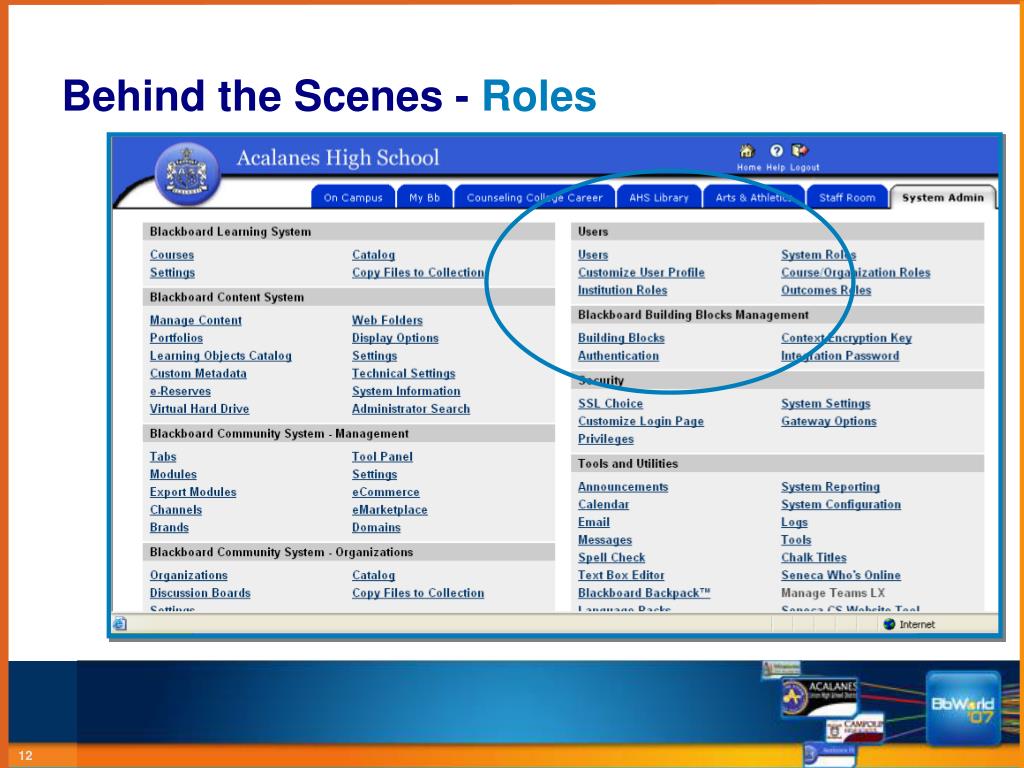1024x768 pixels.
Task: Click Copy Files to Collection under Learning System
Action: coord(418,272)
